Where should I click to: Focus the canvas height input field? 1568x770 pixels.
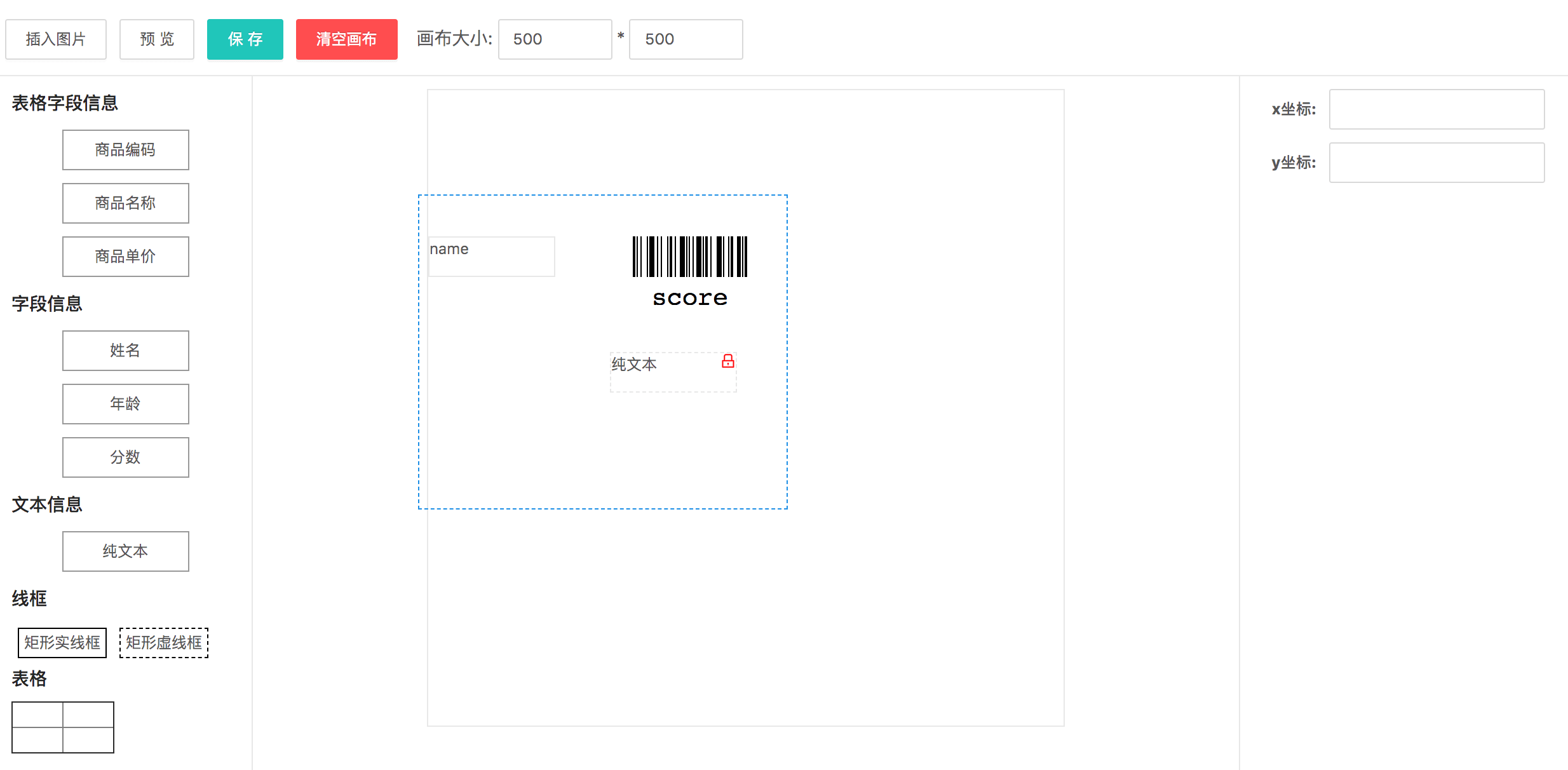pyautogui.click(x=686, y=39)
